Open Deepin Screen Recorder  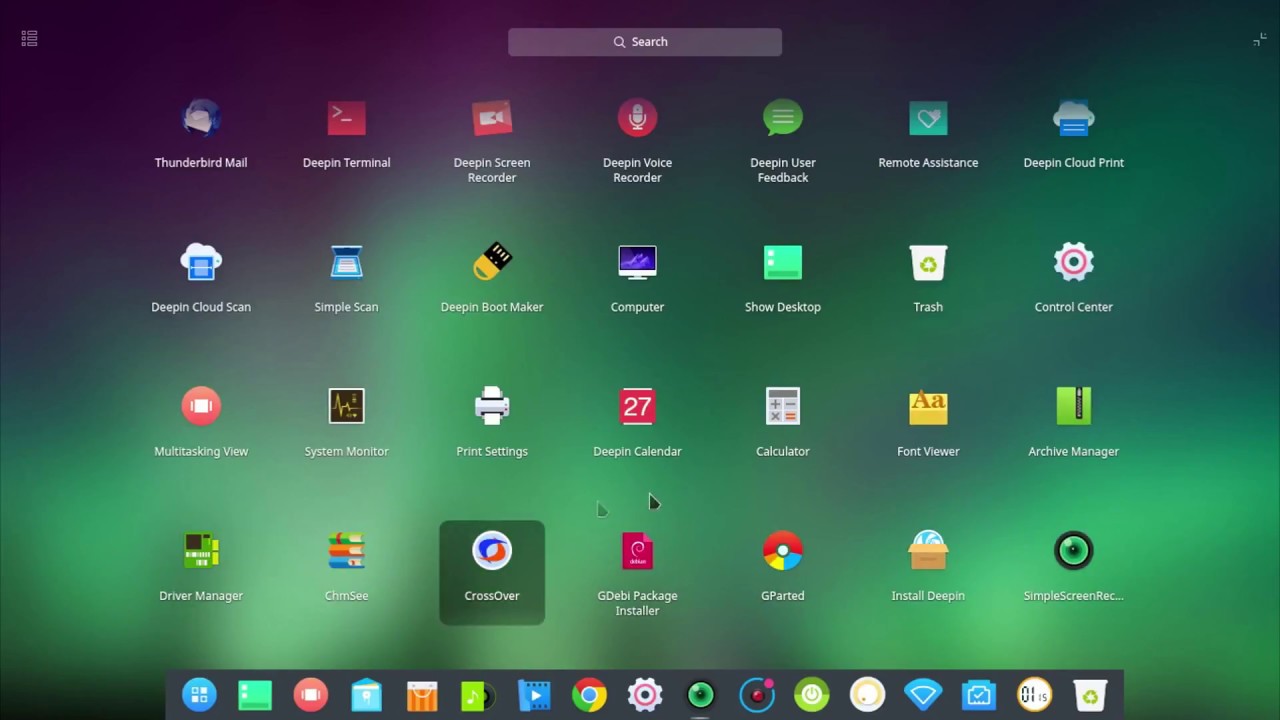(492, 118)
